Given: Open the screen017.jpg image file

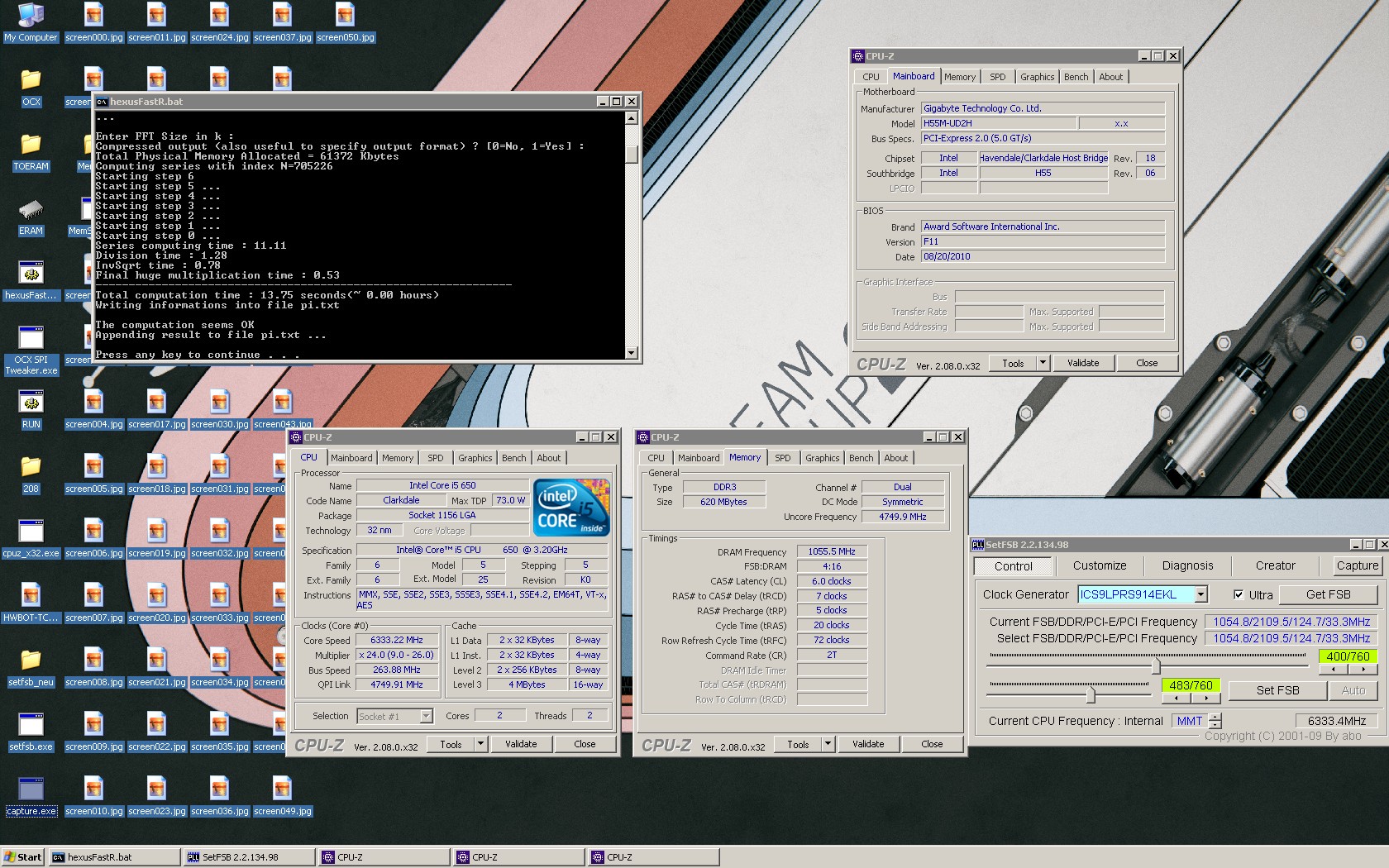Looking at the screenshot, I should [156, 410].
